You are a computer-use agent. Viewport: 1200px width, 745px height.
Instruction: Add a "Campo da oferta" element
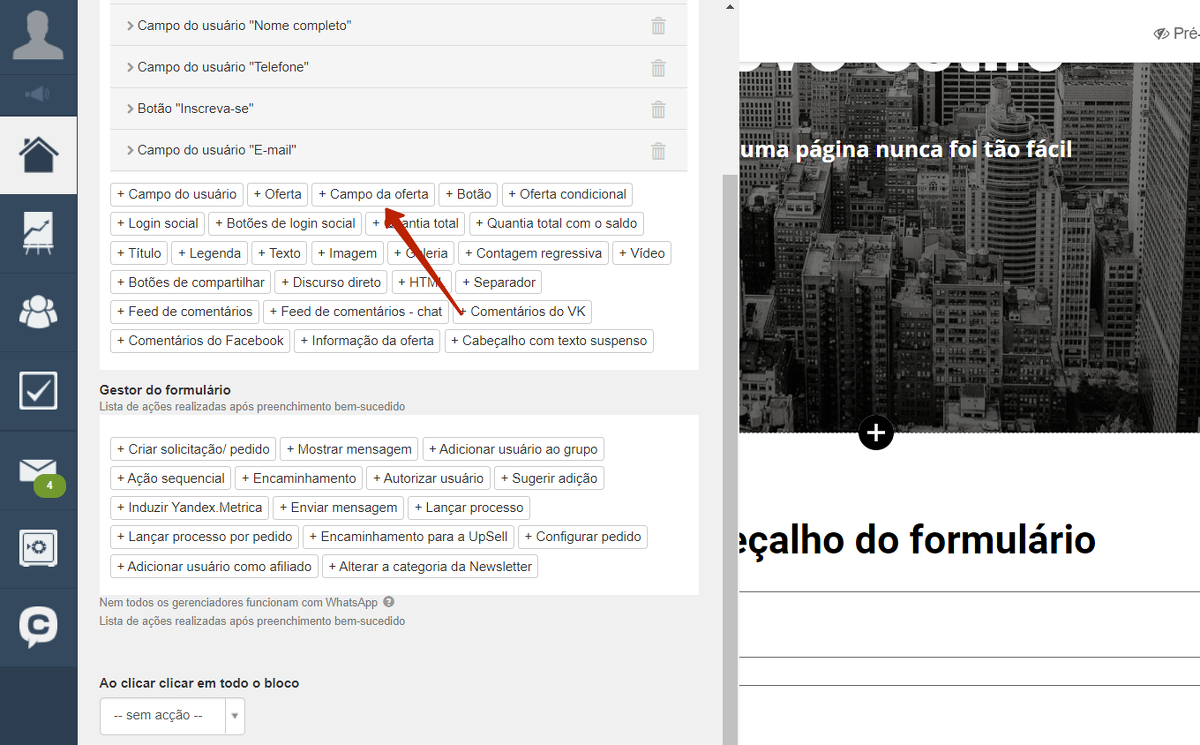(x=373, y=194)
